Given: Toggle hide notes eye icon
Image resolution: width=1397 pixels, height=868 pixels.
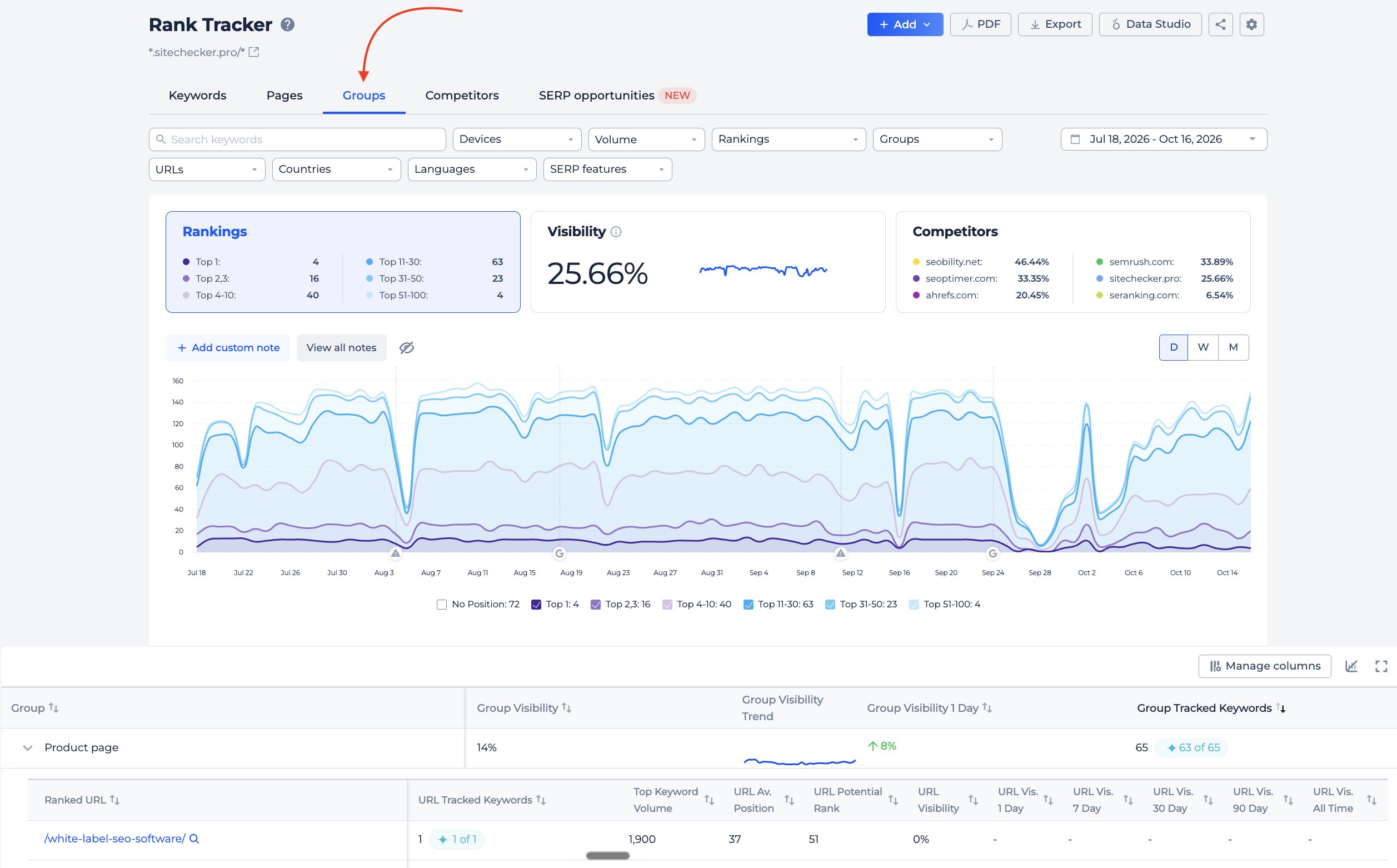Looking at the screenshot, I should pos(406,348).
